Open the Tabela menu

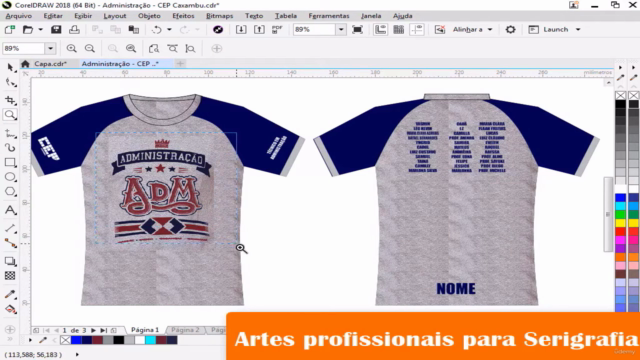286,16
